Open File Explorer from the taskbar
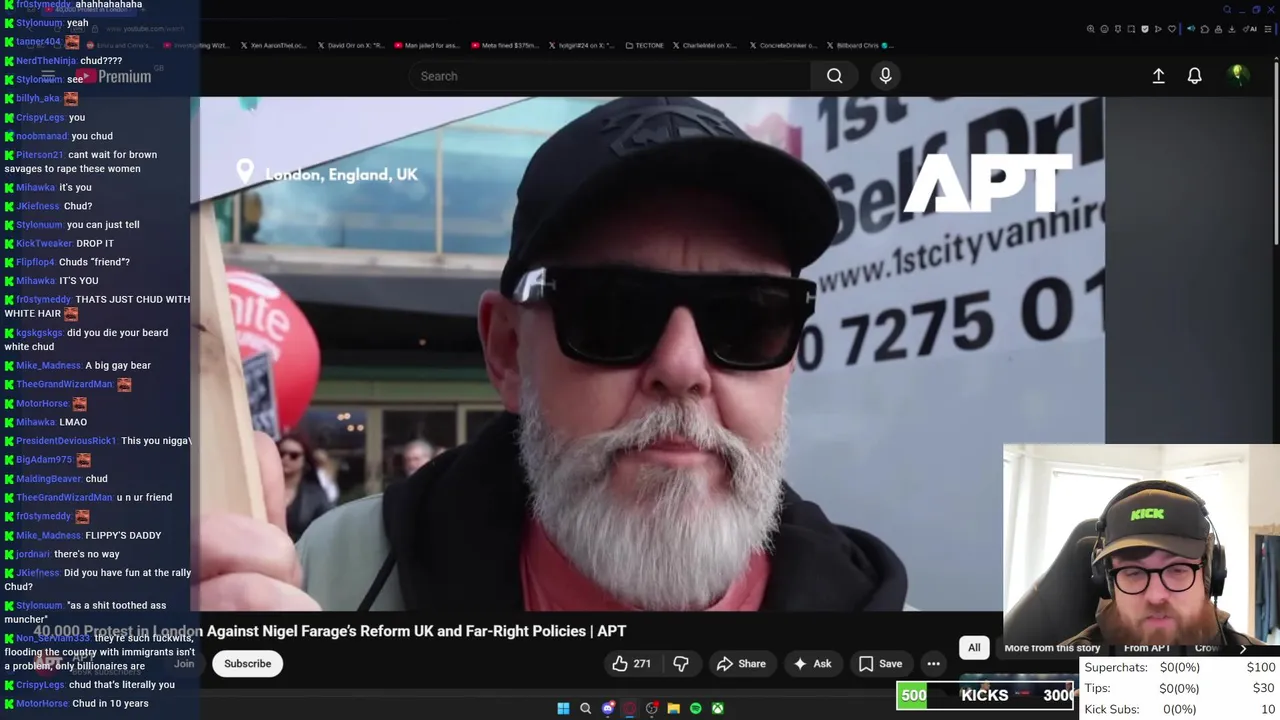Screen dimensions: 1280x720 pyautogui.click(x=673, y=708)
